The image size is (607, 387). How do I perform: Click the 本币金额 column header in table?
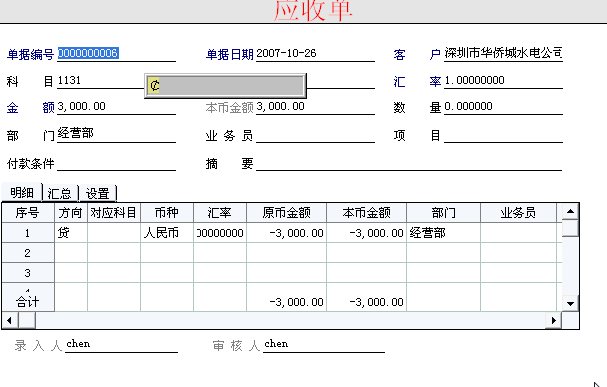pyautogui.click(x=367, y=212)
